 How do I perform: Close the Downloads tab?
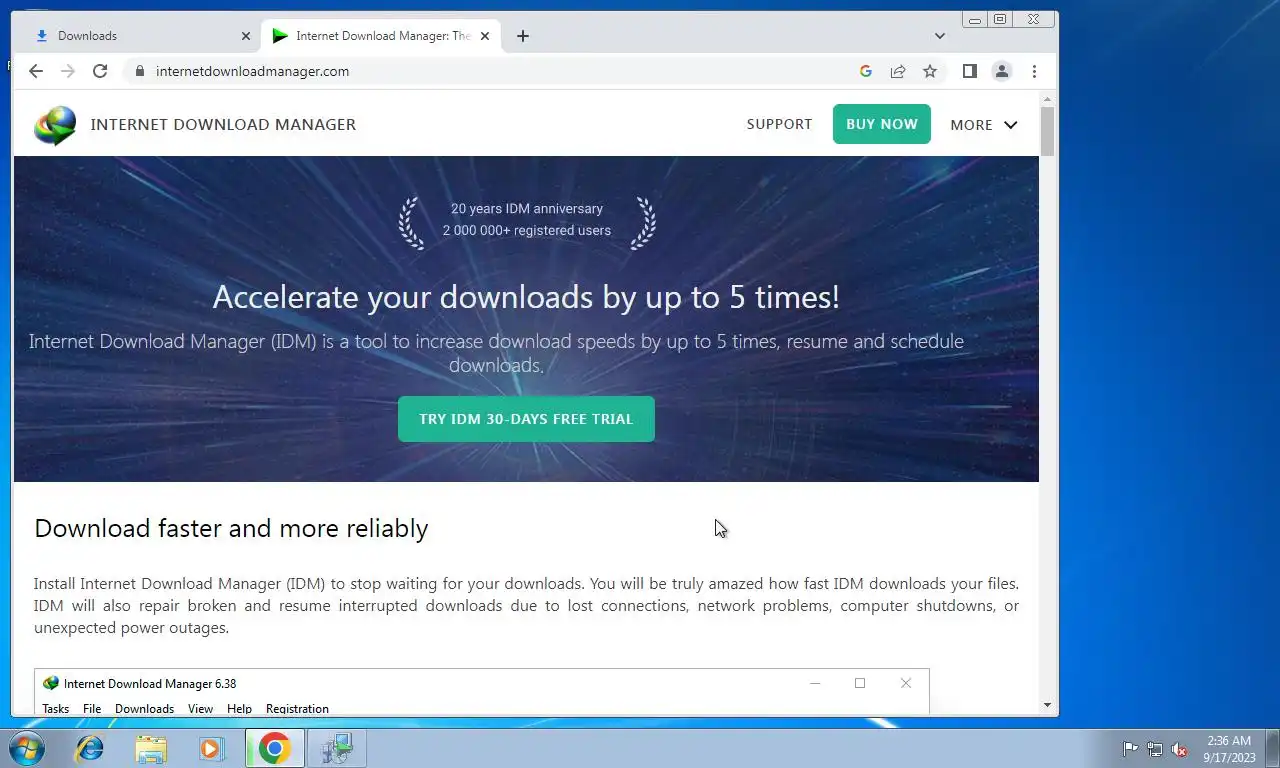246,36
